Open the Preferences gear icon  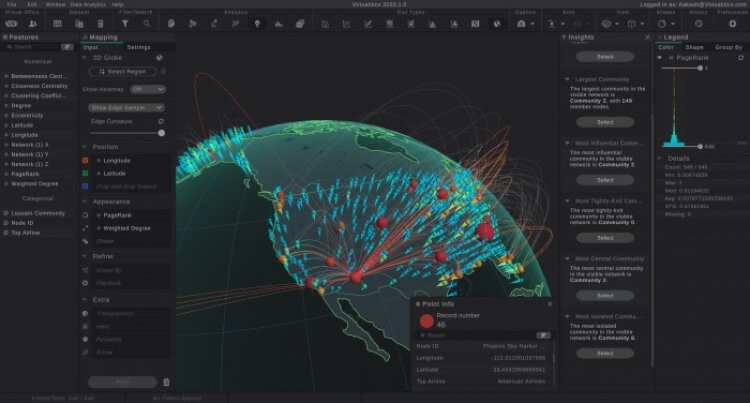(732, 23)
